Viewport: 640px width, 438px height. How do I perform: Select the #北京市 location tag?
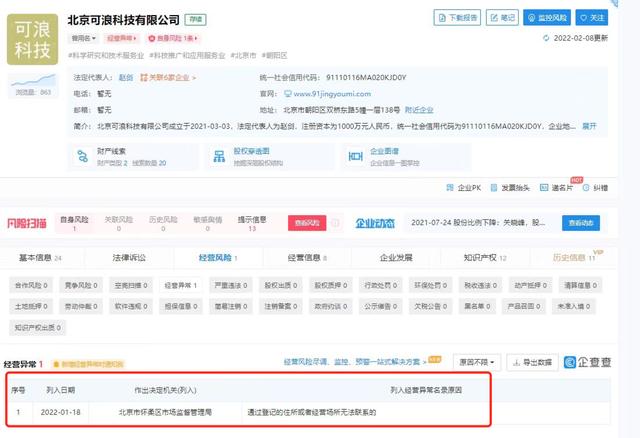(x=243, y=56)
